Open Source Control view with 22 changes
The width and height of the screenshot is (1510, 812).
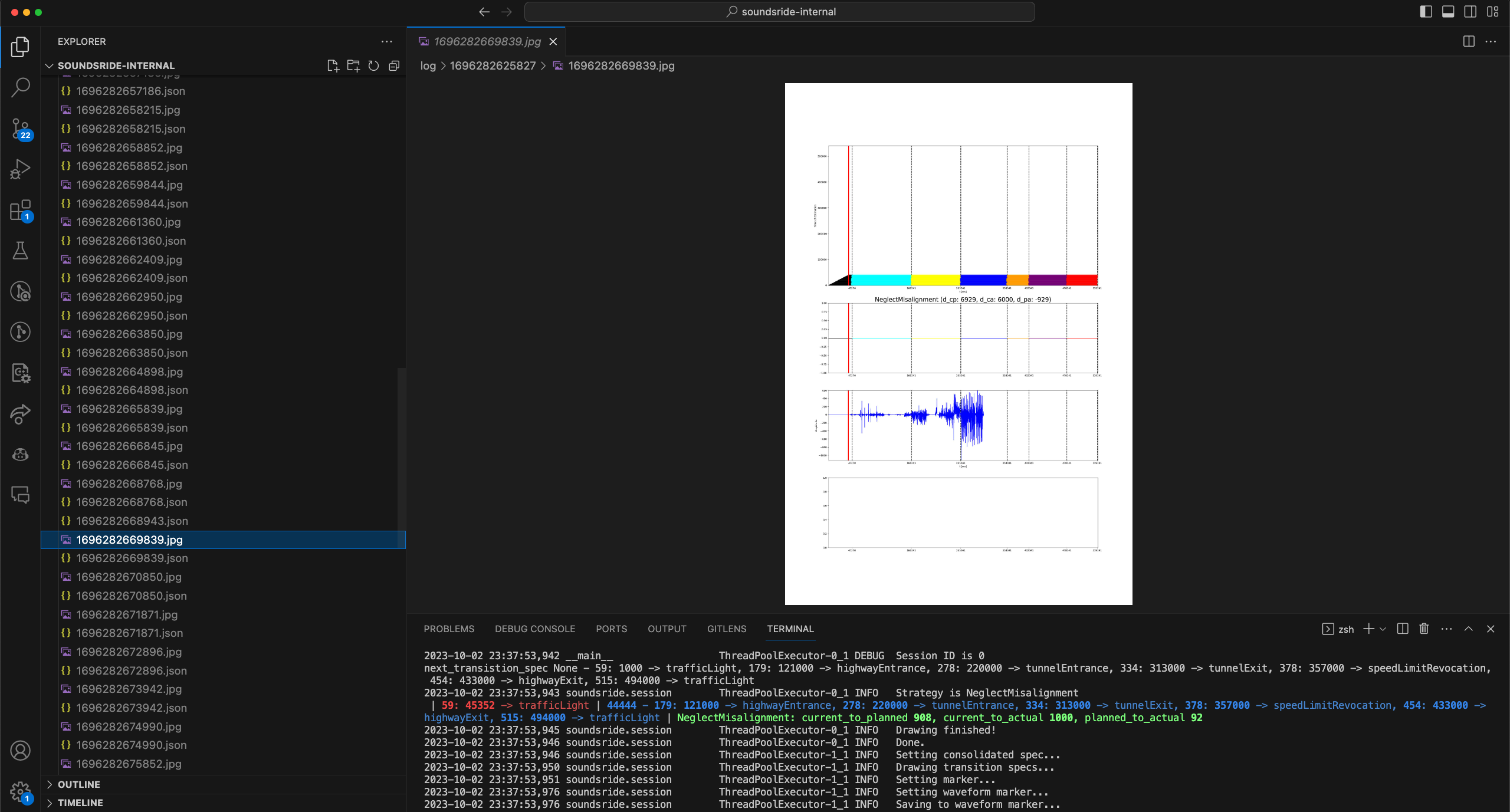click(x=21, y=129)
